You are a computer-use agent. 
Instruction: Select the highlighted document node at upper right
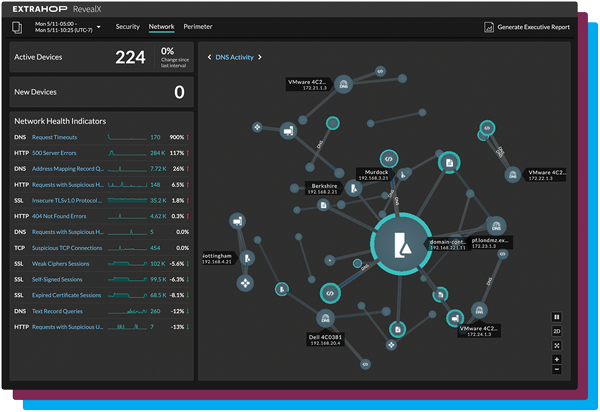(449, 163)
